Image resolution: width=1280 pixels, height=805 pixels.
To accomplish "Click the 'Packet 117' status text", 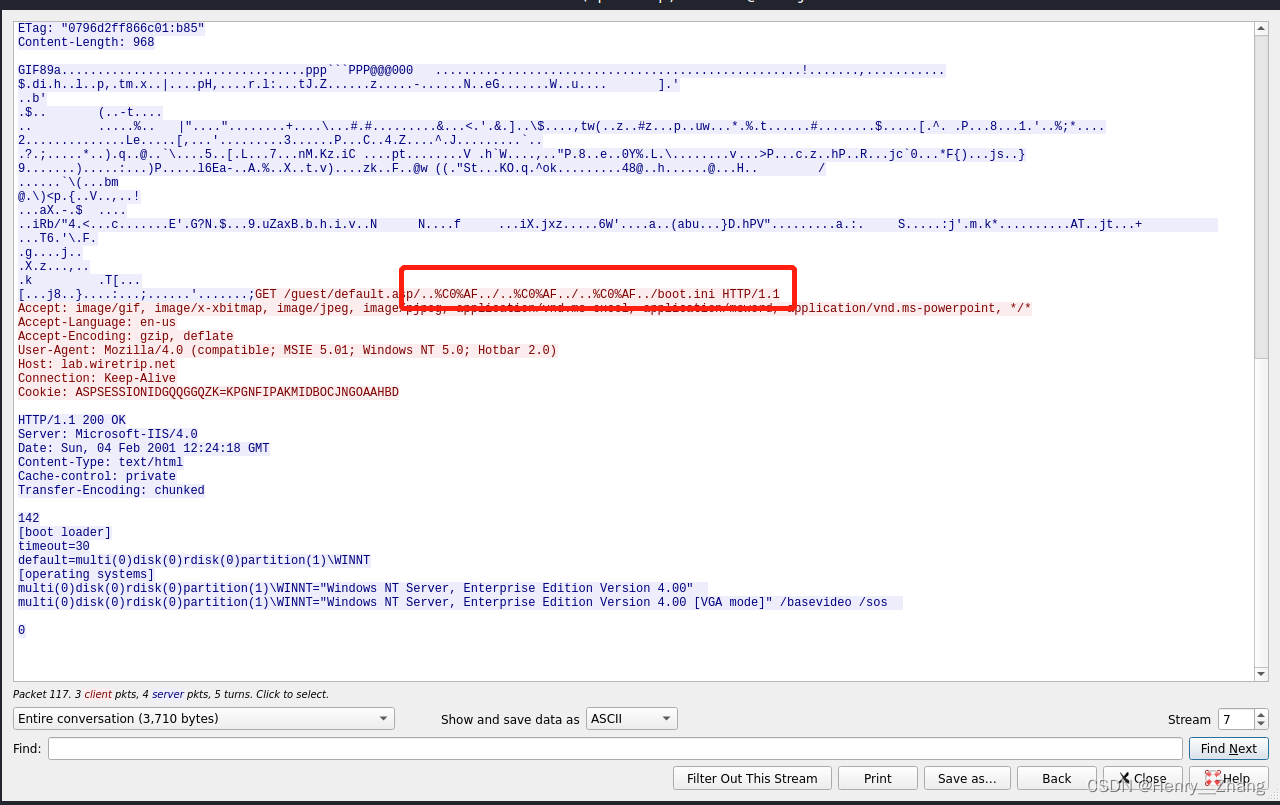I will tap(171, 694).
